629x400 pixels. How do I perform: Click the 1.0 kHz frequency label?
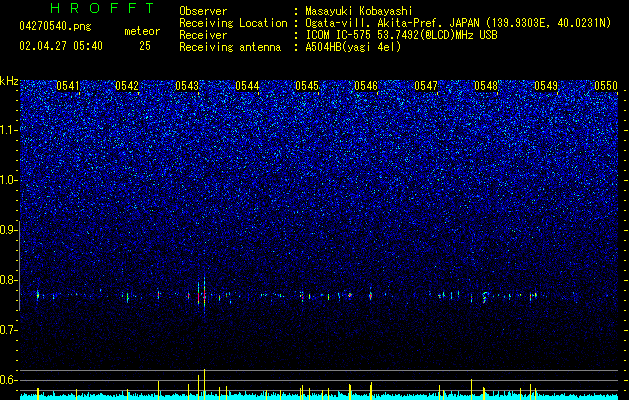click(9, 181)
